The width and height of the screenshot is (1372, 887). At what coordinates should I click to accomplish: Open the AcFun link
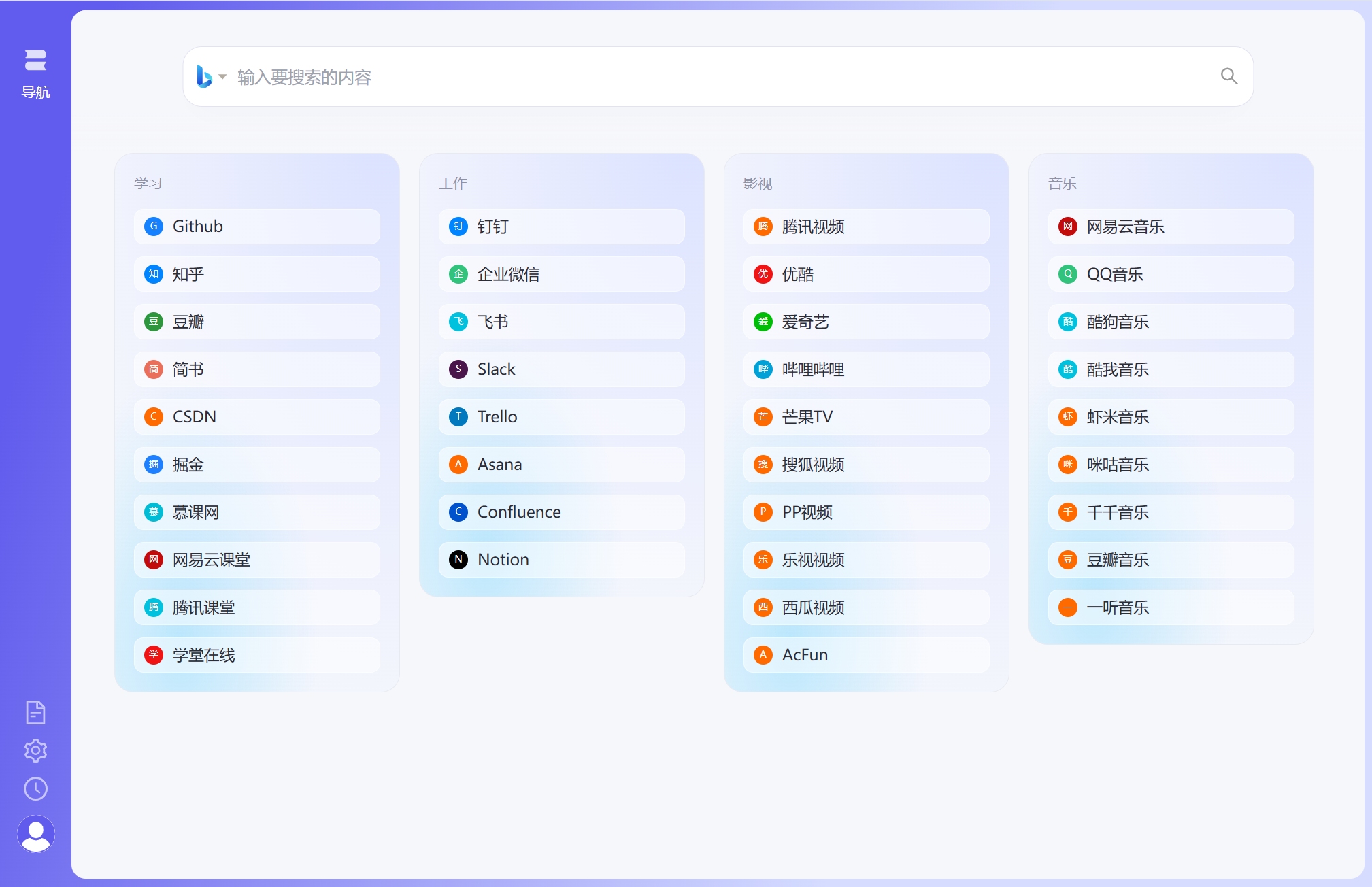point(867,655)
